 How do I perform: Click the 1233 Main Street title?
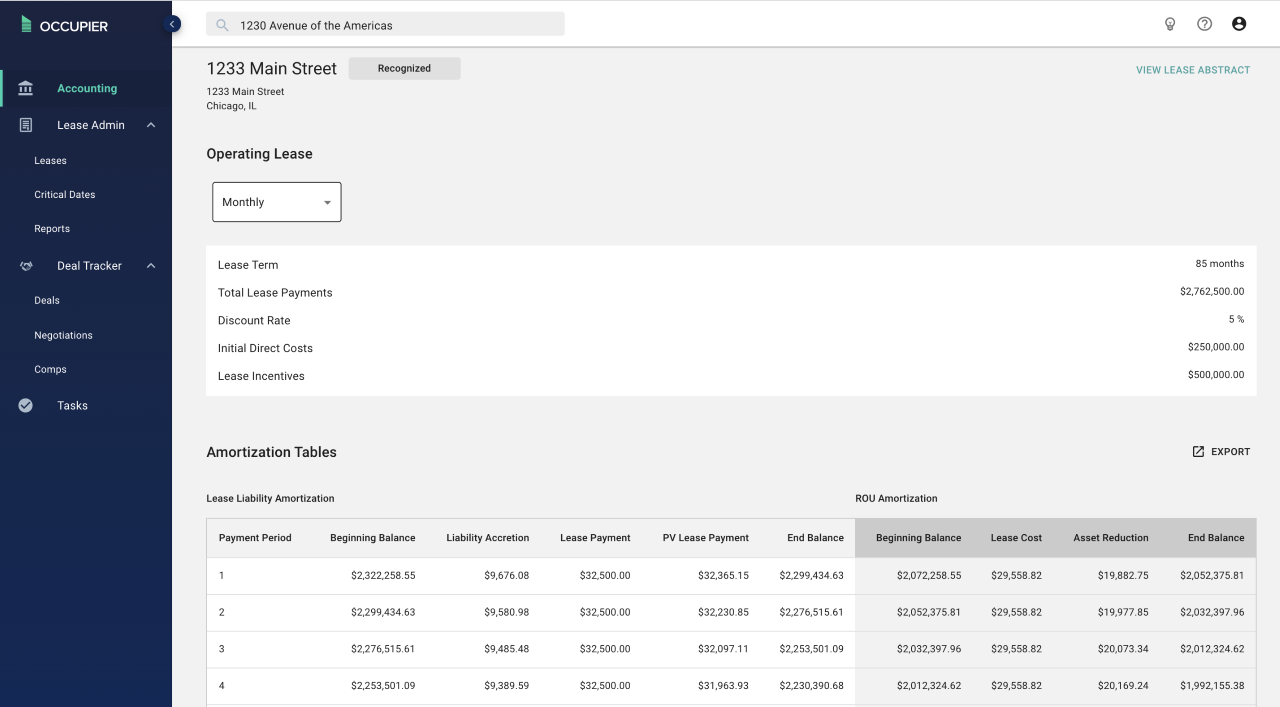click(272, 68)
